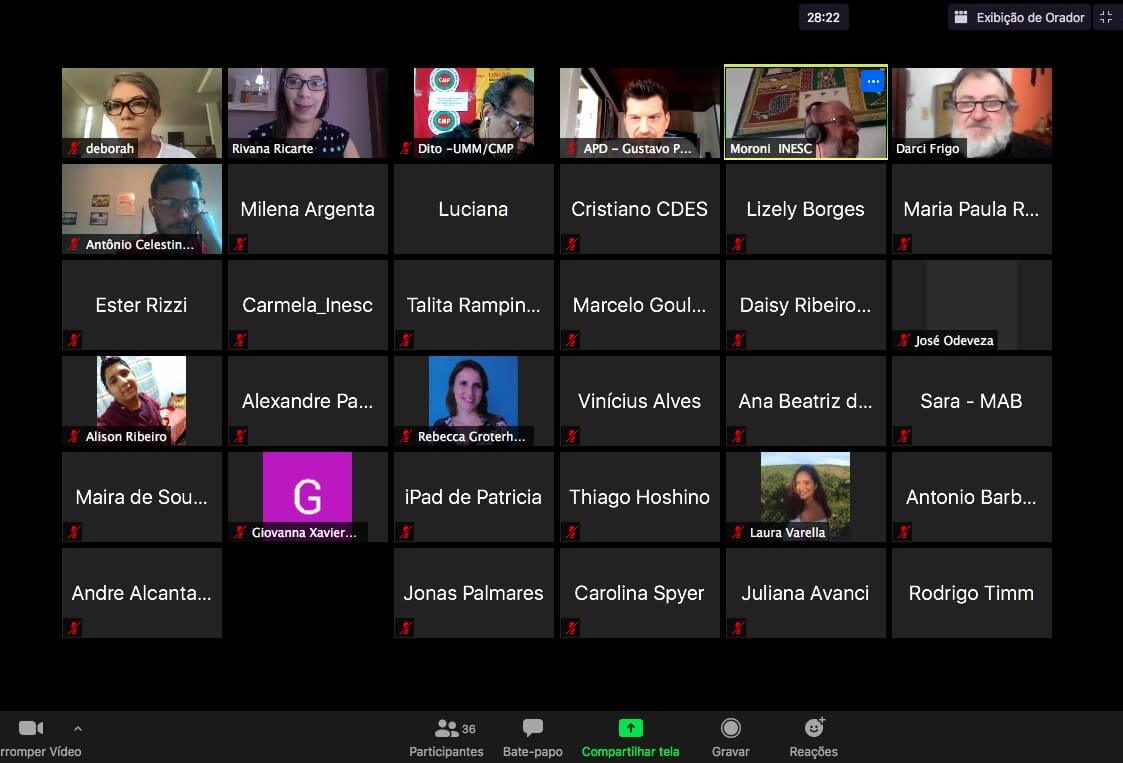Open the Reações emoji icon
Screen dimensions: 1123x763
[x=814, y=728]
